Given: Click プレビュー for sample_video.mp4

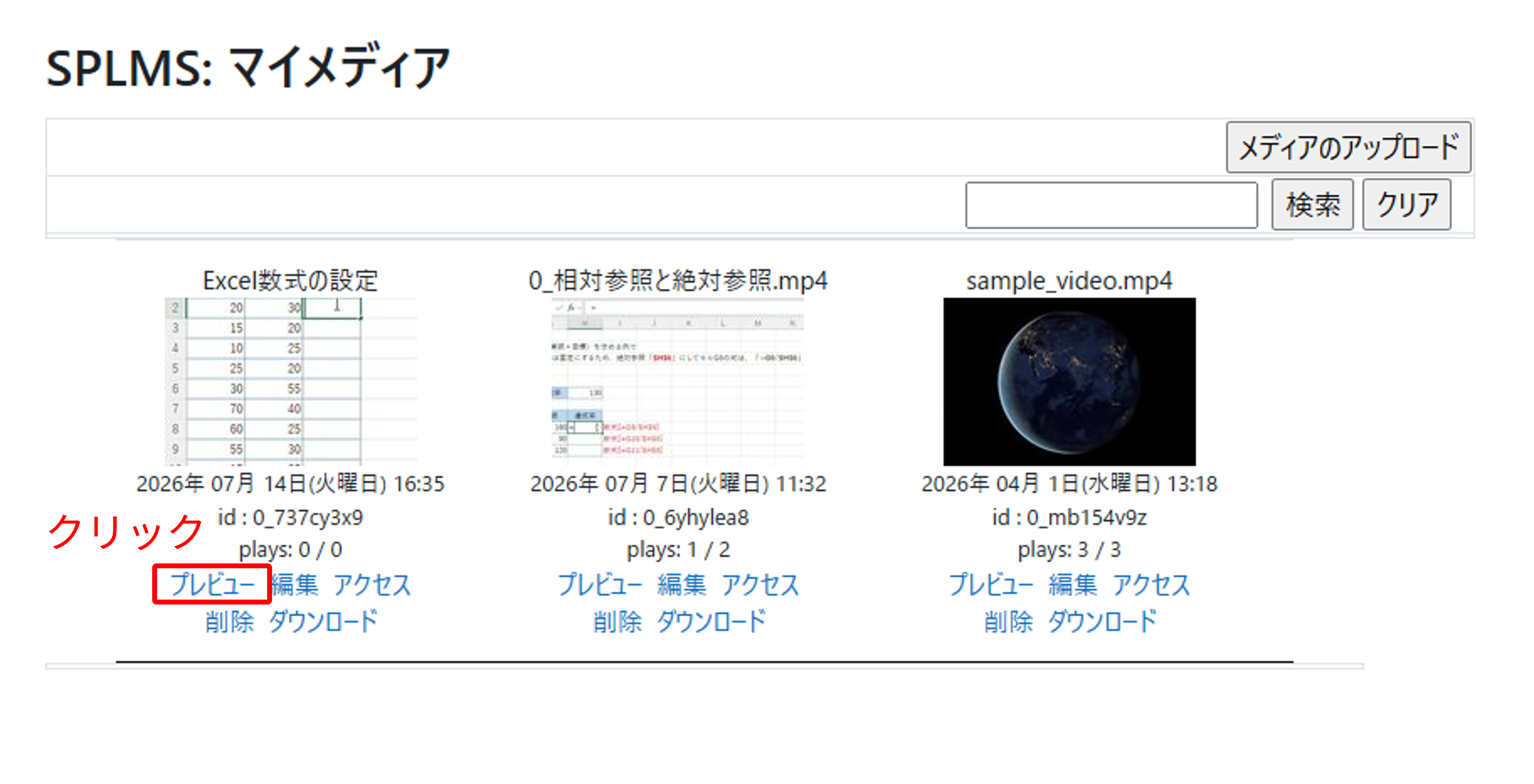Looking at the screenshot, I should (991, 584).
